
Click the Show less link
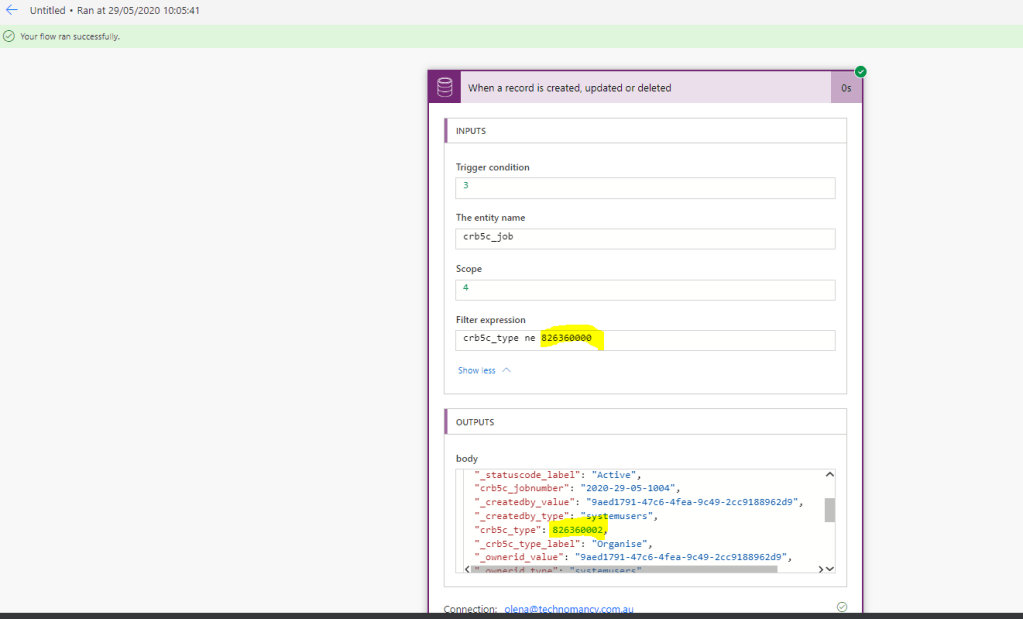point(476,370)
